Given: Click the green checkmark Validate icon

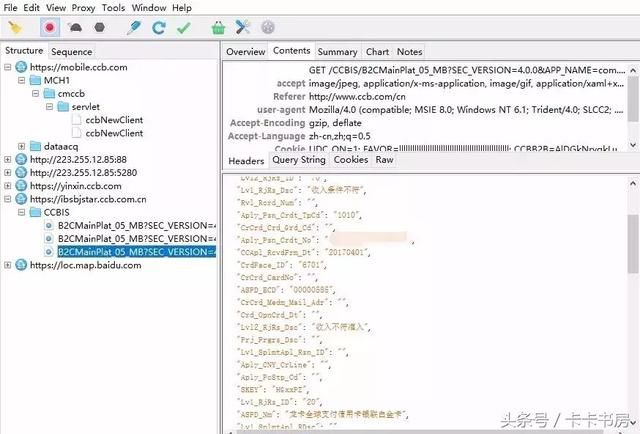Looking at the screenshot, I should [x=183, y=28].
